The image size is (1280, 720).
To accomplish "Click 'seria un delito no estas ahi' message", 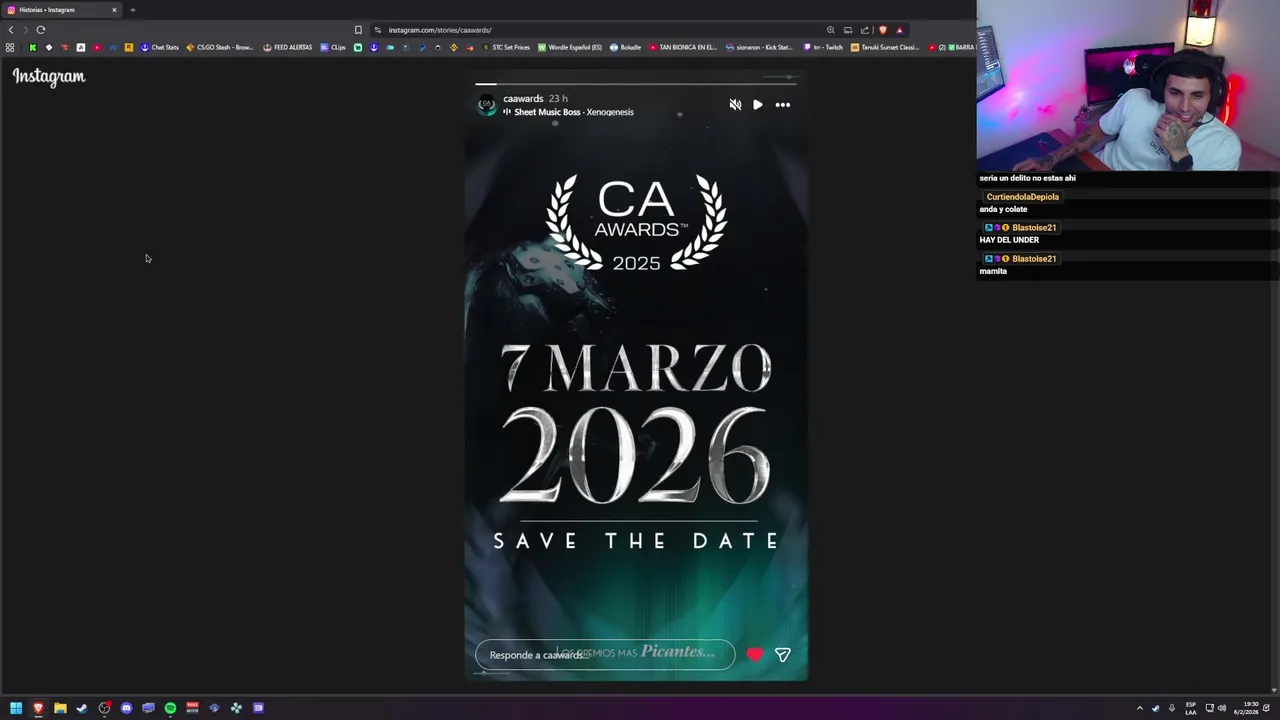I will 1028,178.
